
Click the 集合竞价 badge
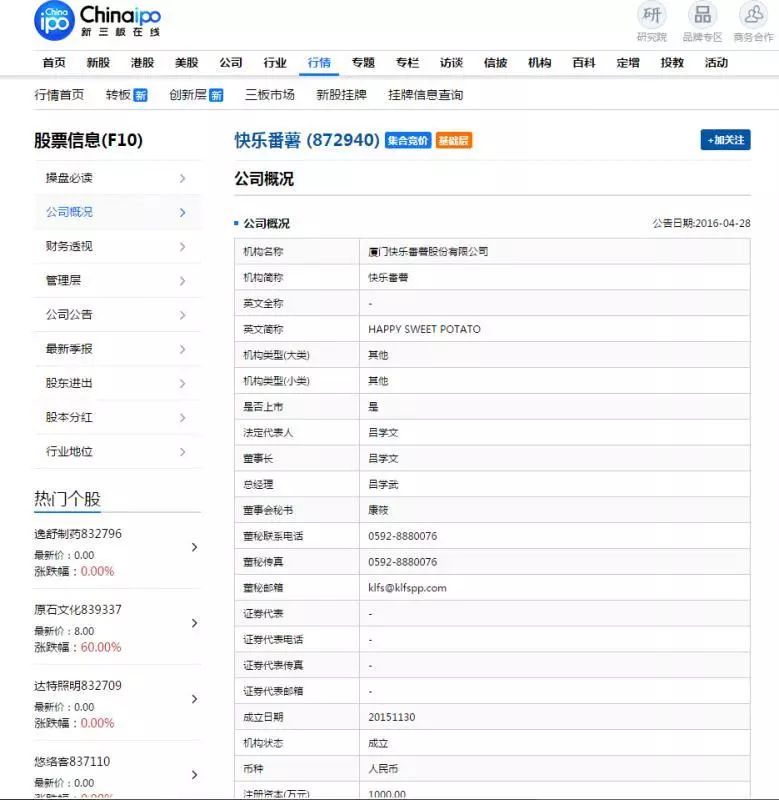pyautogui.click(x=408, y=140)
